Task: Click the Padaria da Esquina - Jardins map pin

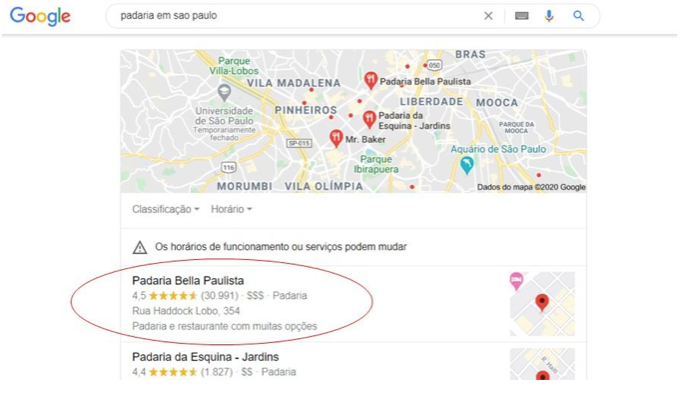Action: coord(369,119)
